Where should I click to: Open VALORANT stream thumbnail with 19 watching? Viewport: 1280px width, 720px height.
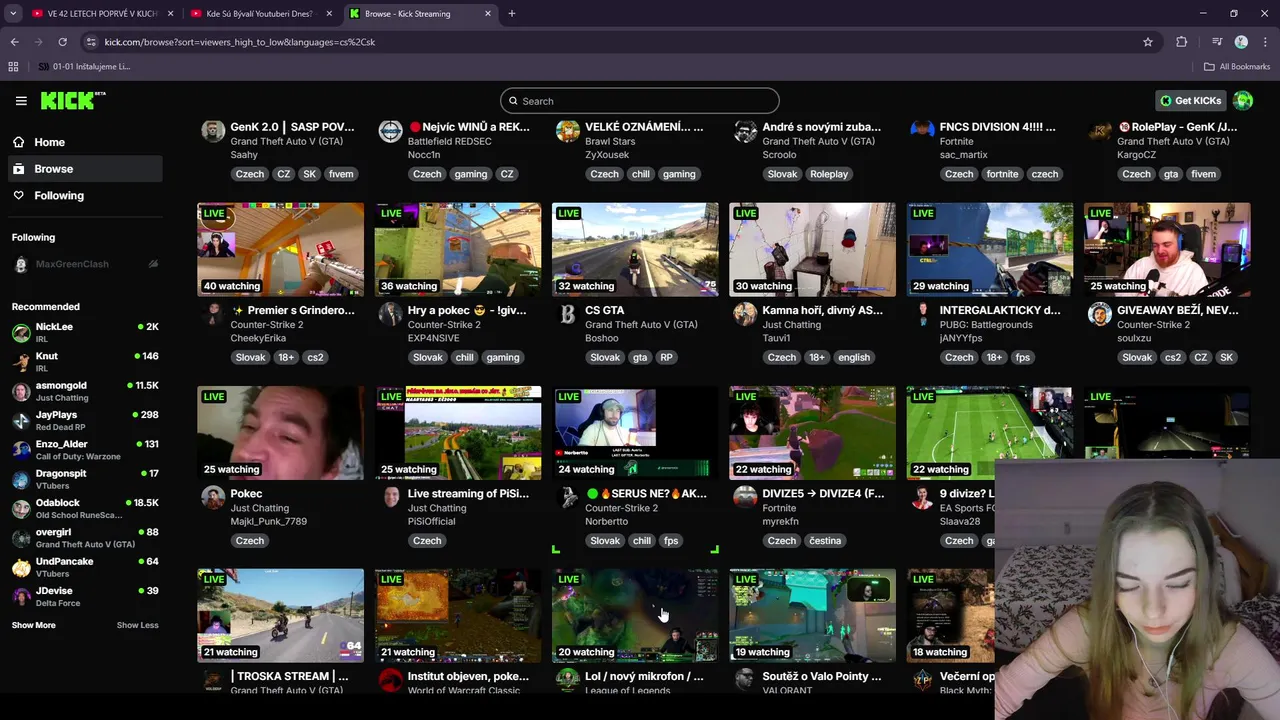[x=812, y=616]
